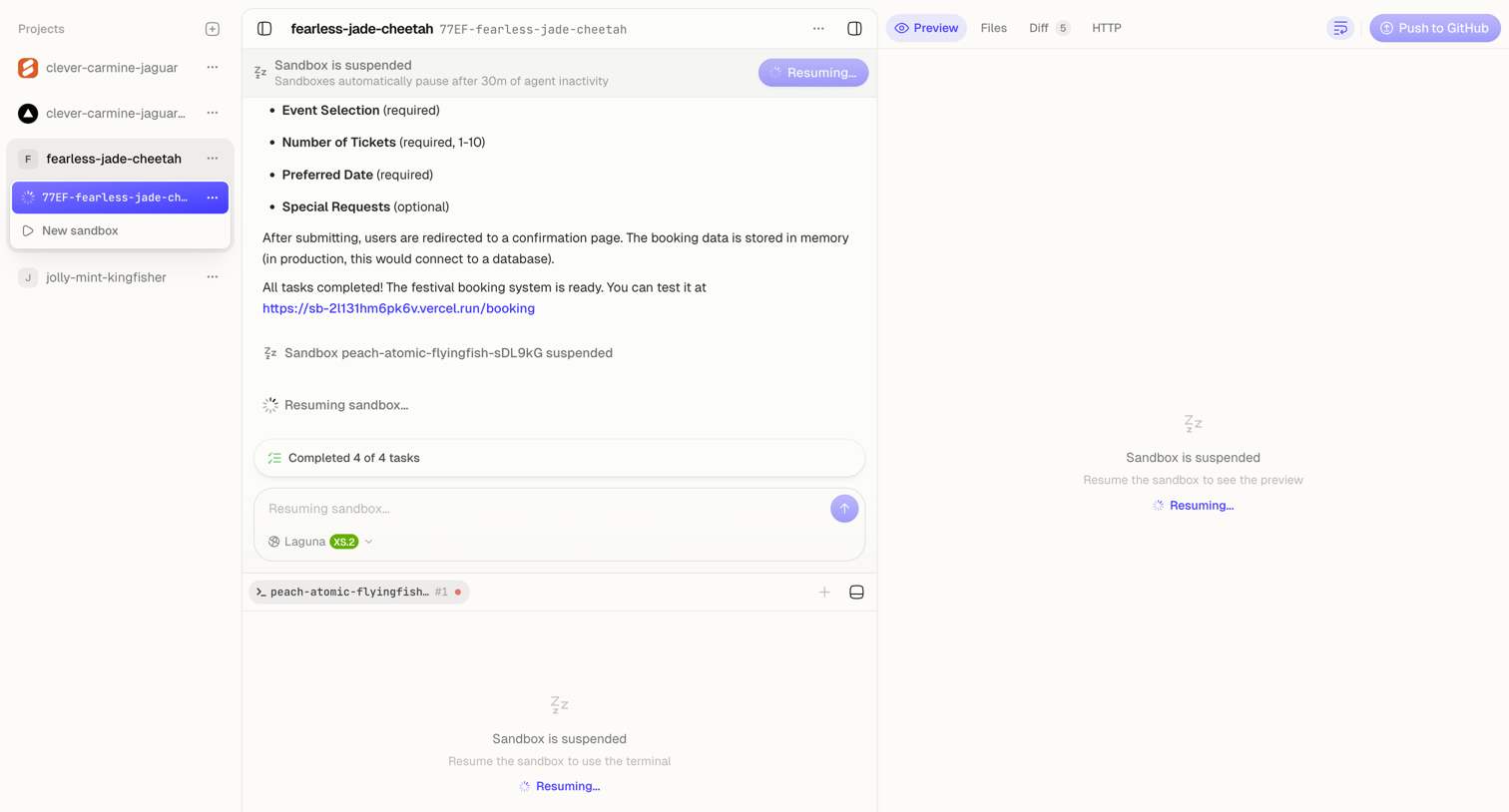Collapse the fearless-jade-cheetah project

114,159
